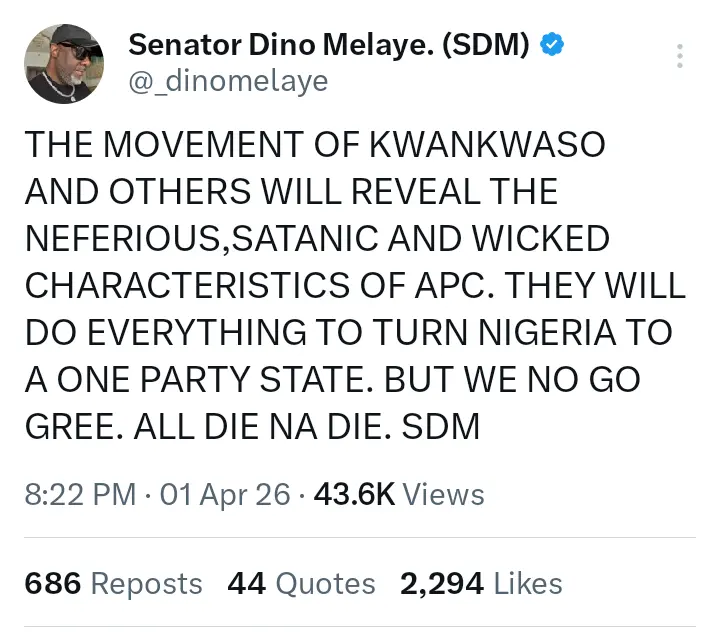Open the @_dinomelaye handle link
This screenshot has height=639, width=720.
228,81
